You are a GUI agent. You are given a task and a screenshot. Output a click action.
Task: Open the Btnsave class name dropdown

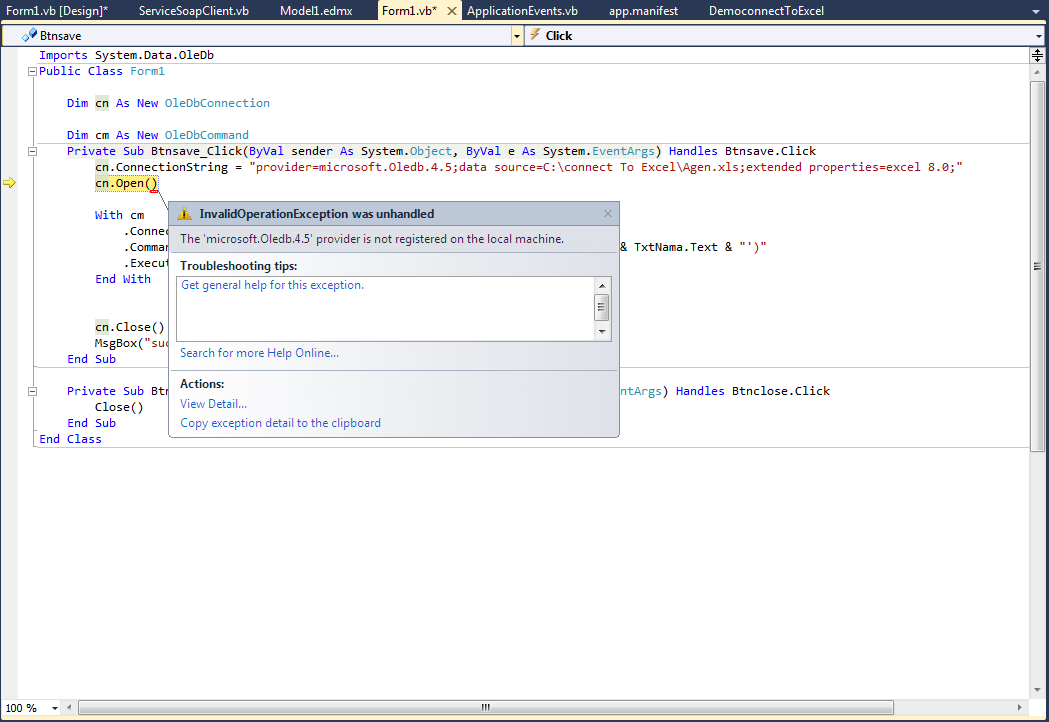click(x=517, y=35)
